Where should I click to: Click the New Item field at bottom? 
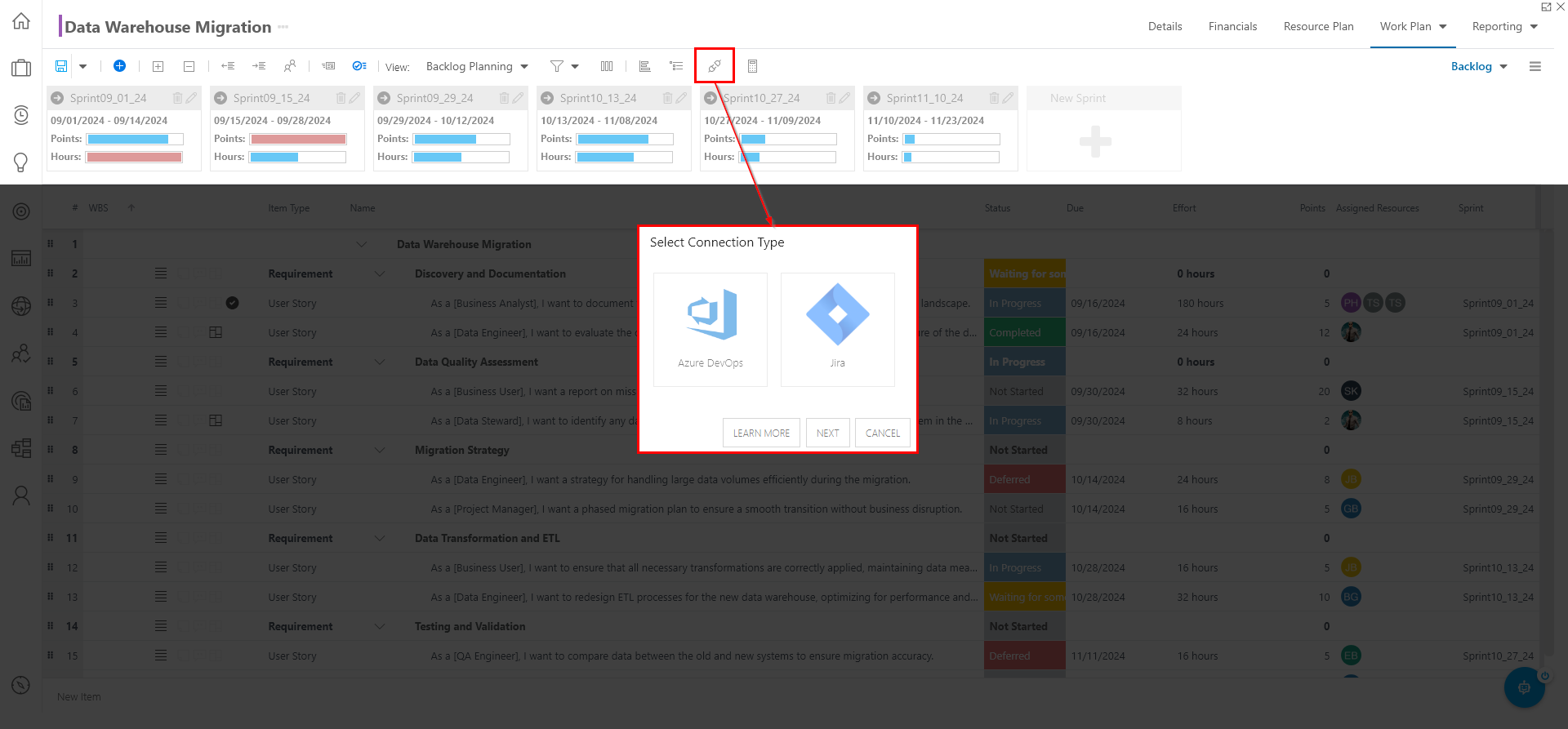[x=79, y=697]
